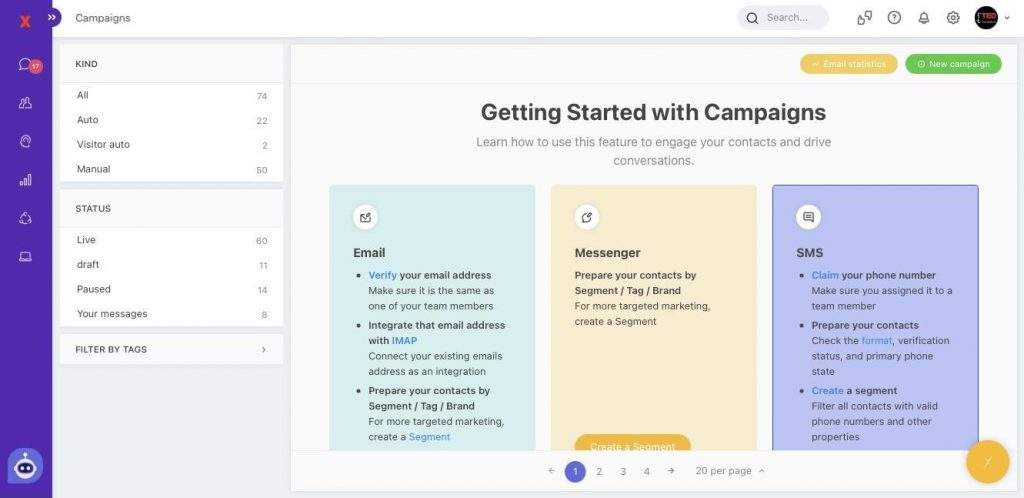
Task: Open the conversations inbox icon with badge
Action: [x=26, y=65]
